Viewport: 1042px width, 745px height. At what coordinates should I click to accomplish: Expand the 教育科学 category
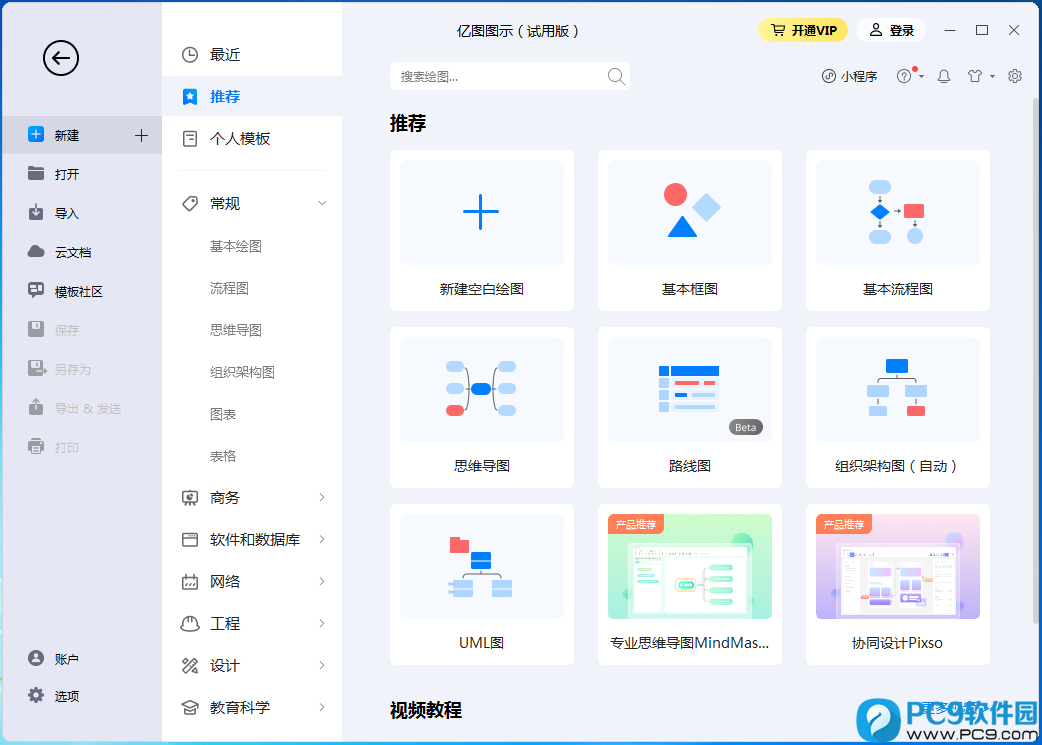point(322,707)
